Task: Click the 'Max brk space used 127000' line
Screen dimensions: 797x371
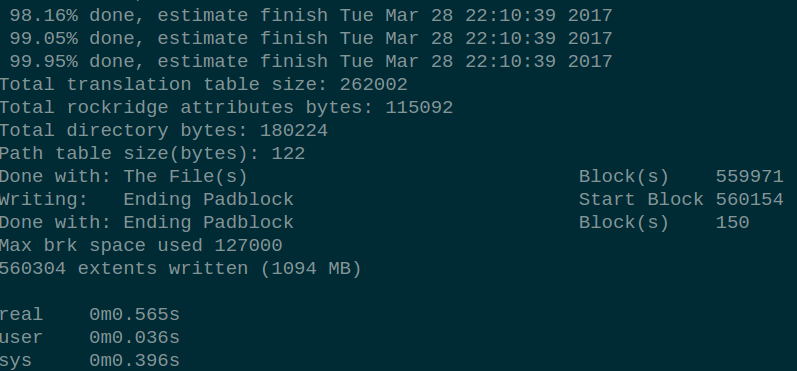Action: 141,245
